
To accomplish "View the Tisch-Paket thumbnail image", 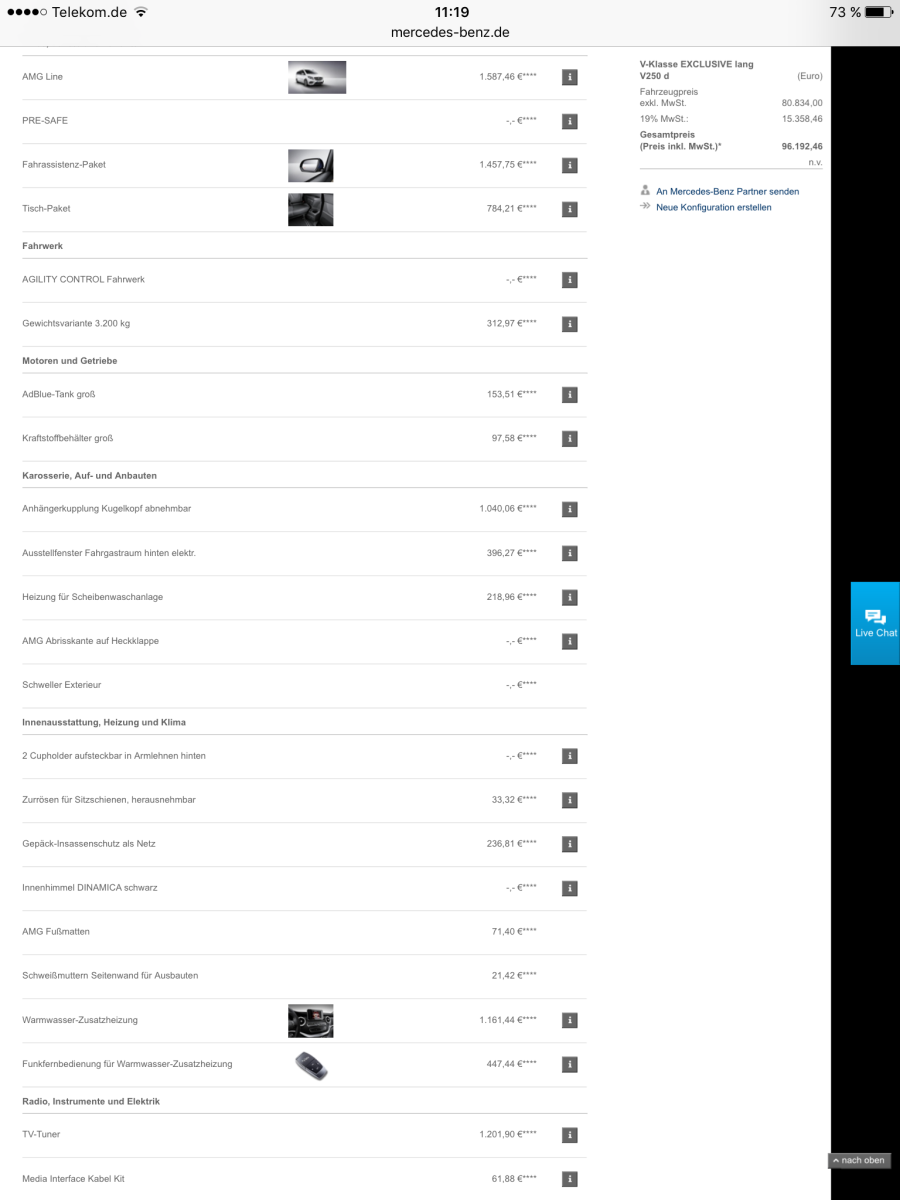I will (310, 209).
